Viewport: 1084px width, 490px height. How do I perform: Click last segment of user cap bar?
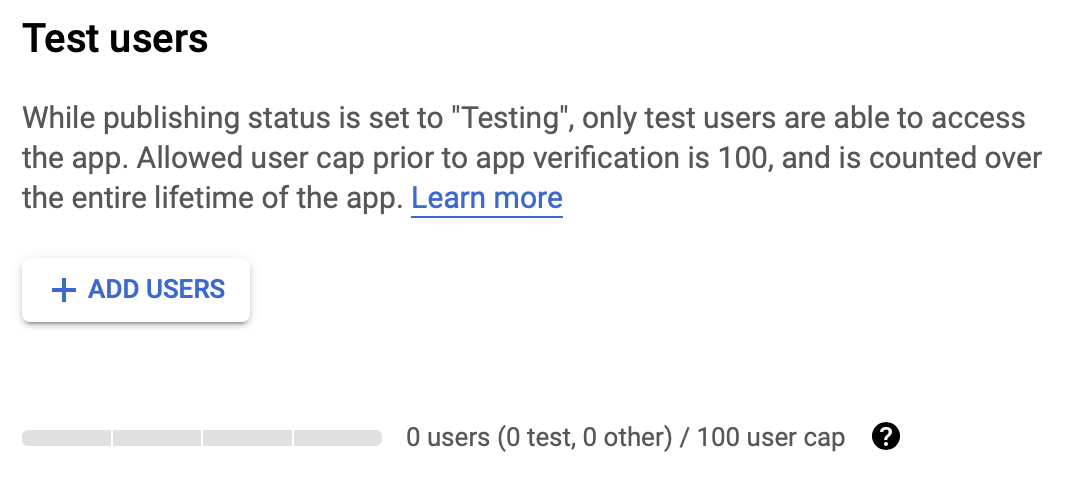tap(338, 437)
